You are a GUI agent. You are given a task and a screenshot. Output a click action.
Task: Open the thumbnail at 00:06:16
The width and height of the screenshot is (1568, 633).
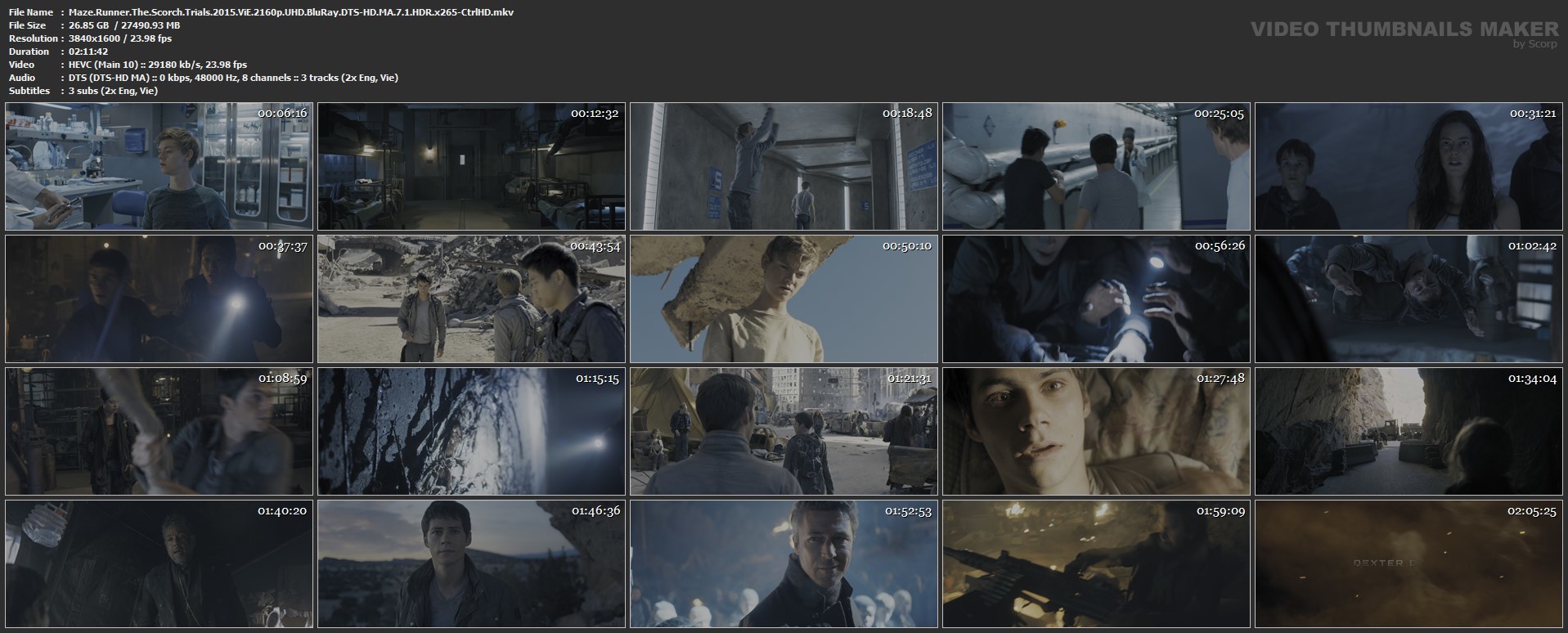coord(159,167)
